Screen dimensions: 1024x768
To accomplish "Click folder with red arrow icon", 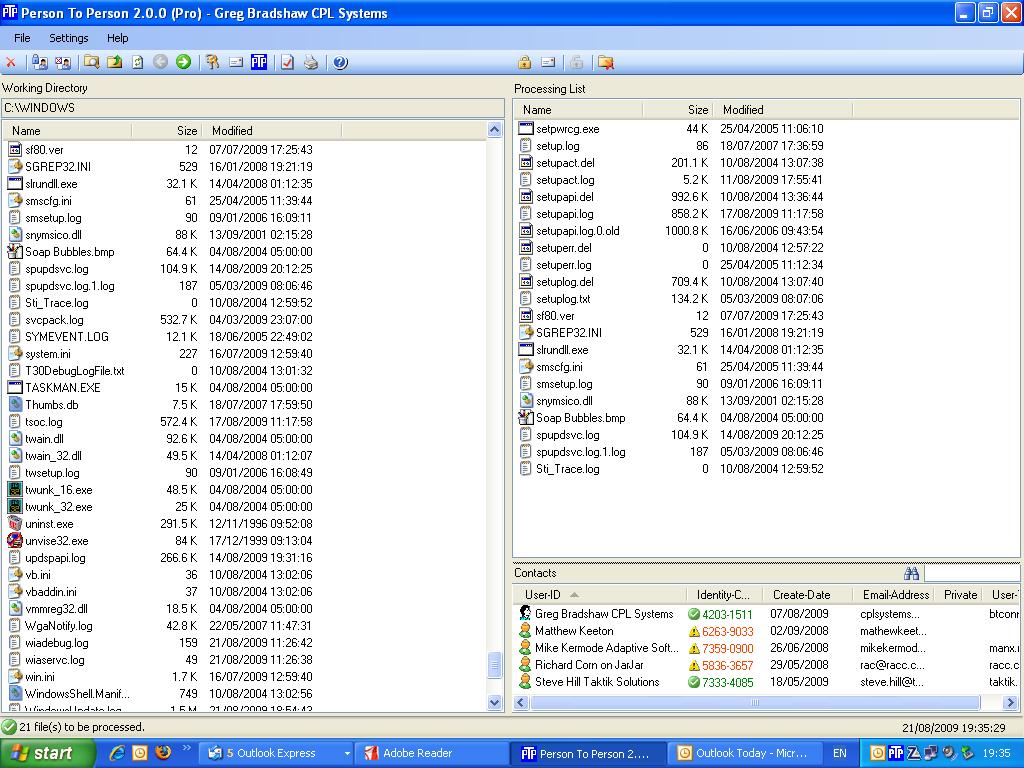I will pos(605,62).
